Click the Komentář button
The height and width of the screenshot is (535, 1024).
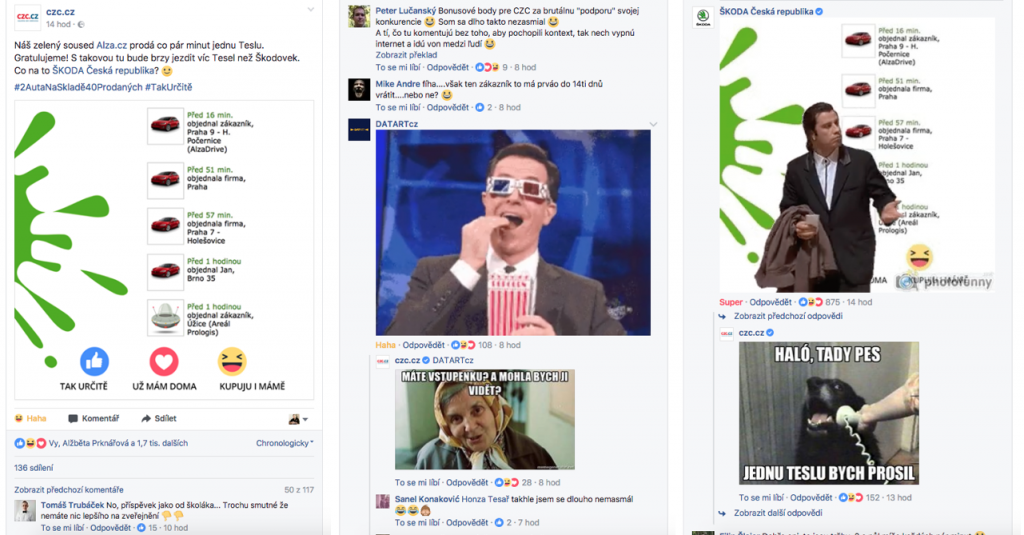coord(94,419)
